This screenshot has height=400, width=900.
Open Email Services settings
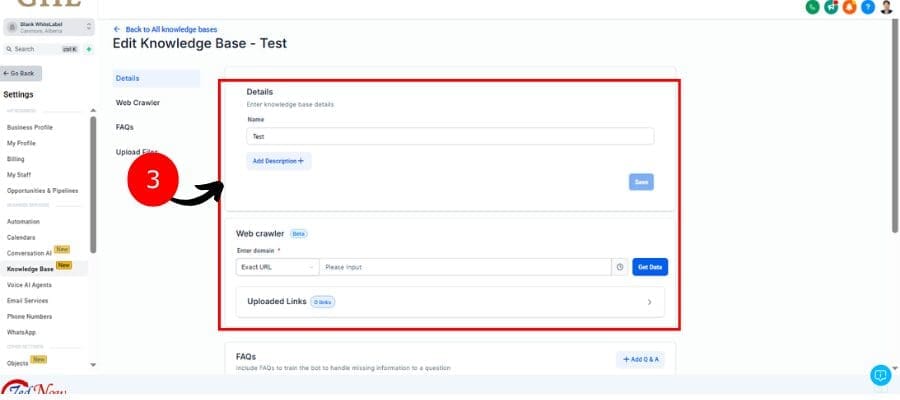pyautogui.click(x=28, y=301)
